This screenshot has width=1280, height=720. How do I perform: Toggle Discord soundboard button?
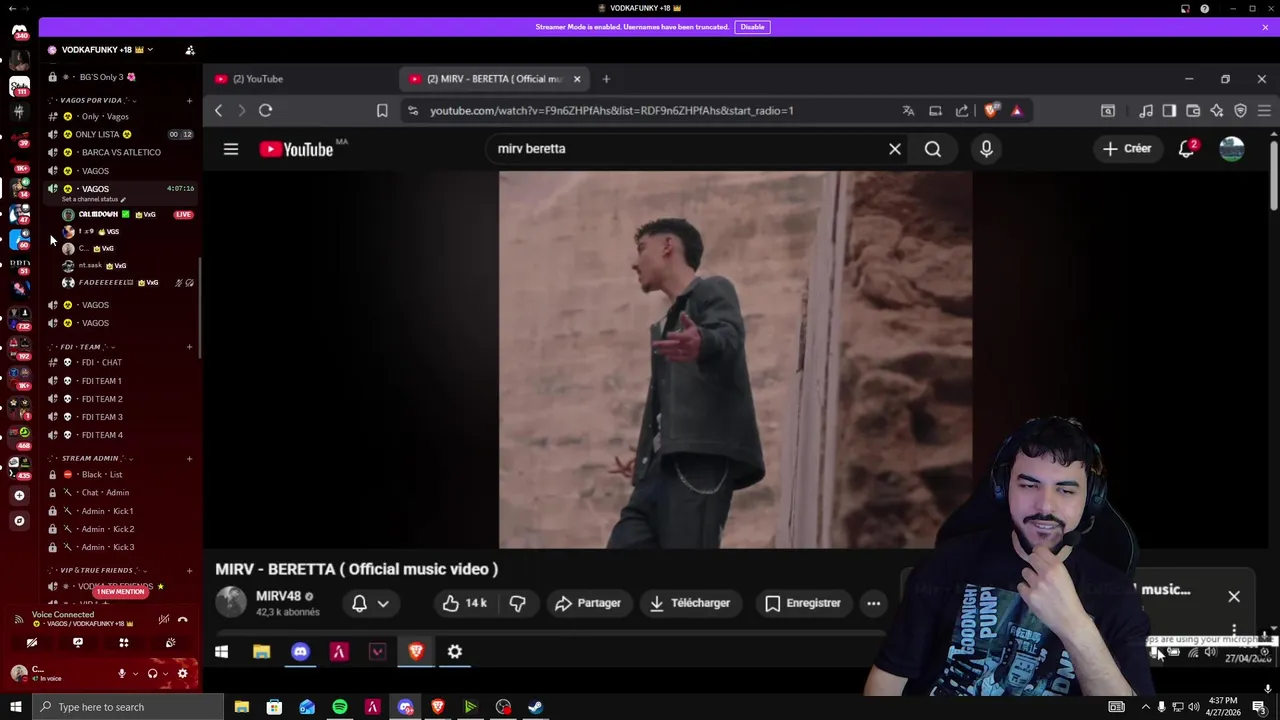tap(170, 643)
